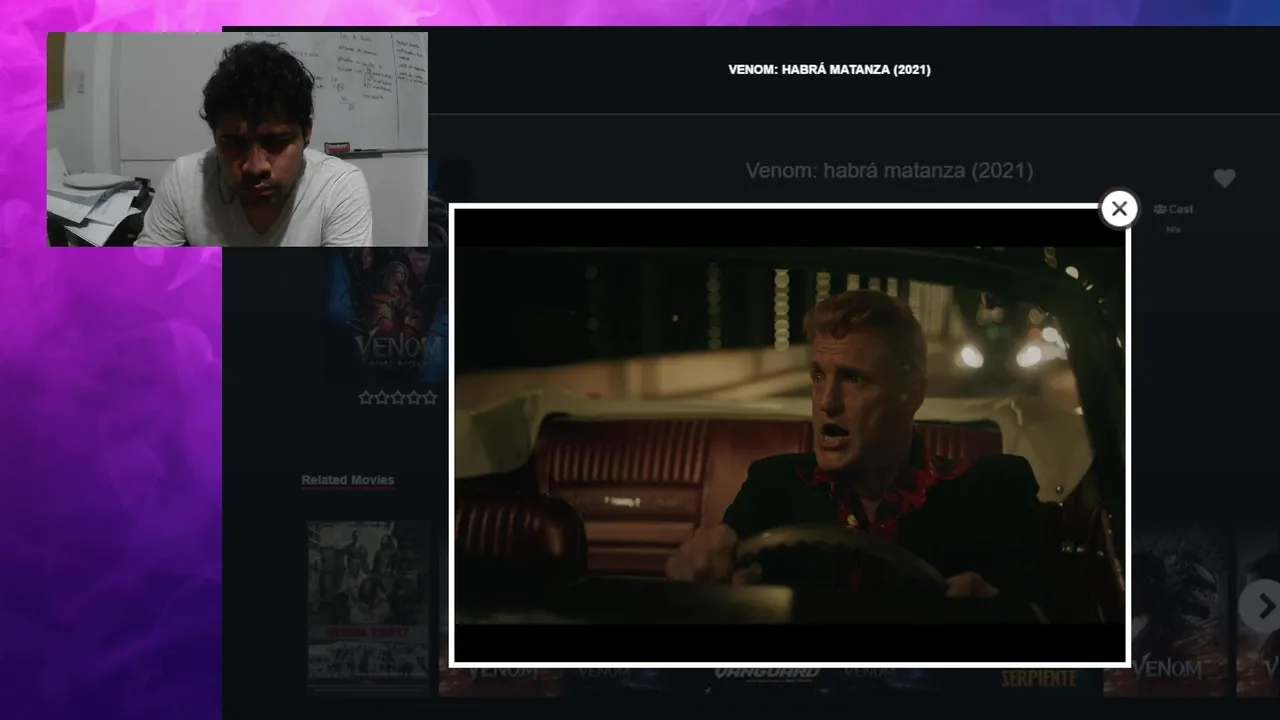Image resolution: width=1280 pixels, height=720 pixels.
Task: Open the Vanguard related movie poster
Action: pos(766,680)
